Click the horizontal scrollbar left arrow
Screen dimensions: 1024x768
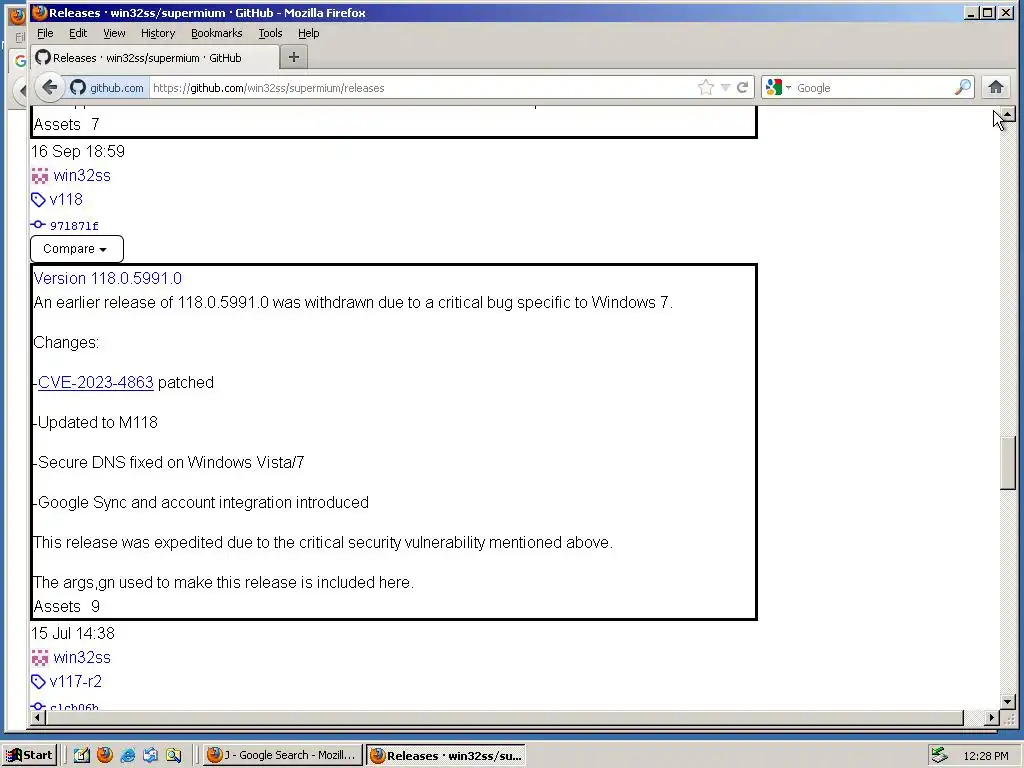(38, 718)
